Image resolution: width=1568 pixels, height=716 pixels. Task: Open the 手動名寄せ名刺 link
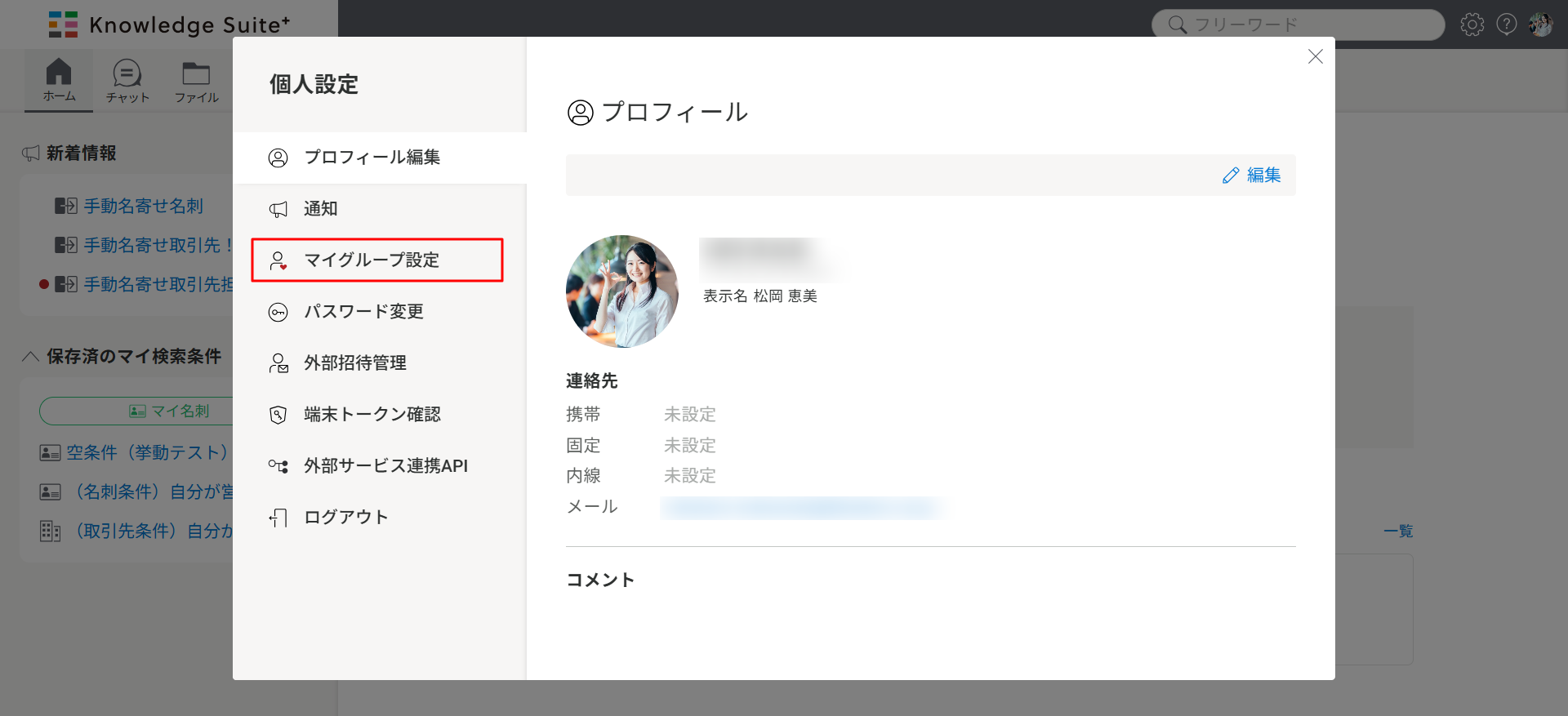click(x=143, y=207)
